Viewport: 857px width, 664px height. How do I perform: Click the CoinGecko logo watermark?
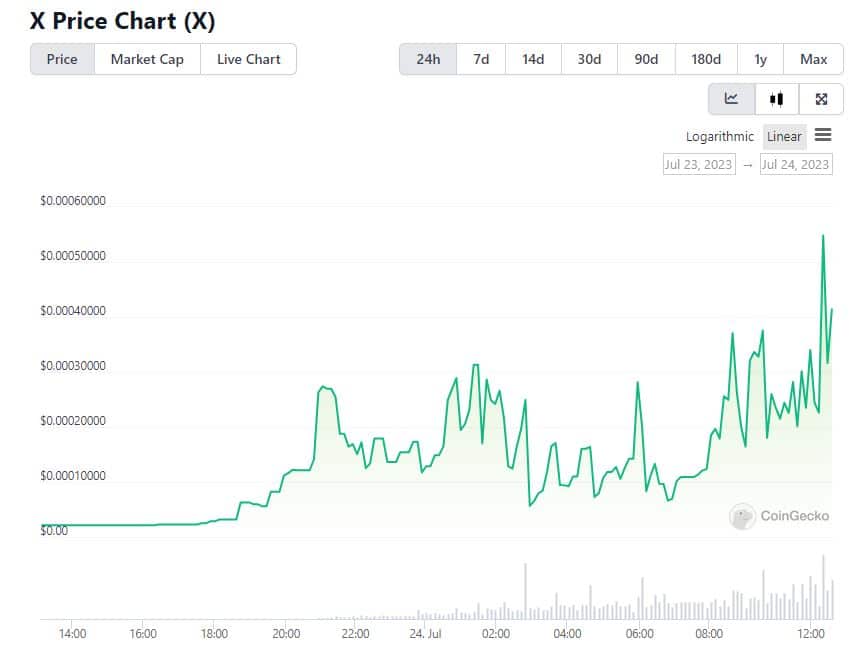pyautogui.click(x=780, y=516)
